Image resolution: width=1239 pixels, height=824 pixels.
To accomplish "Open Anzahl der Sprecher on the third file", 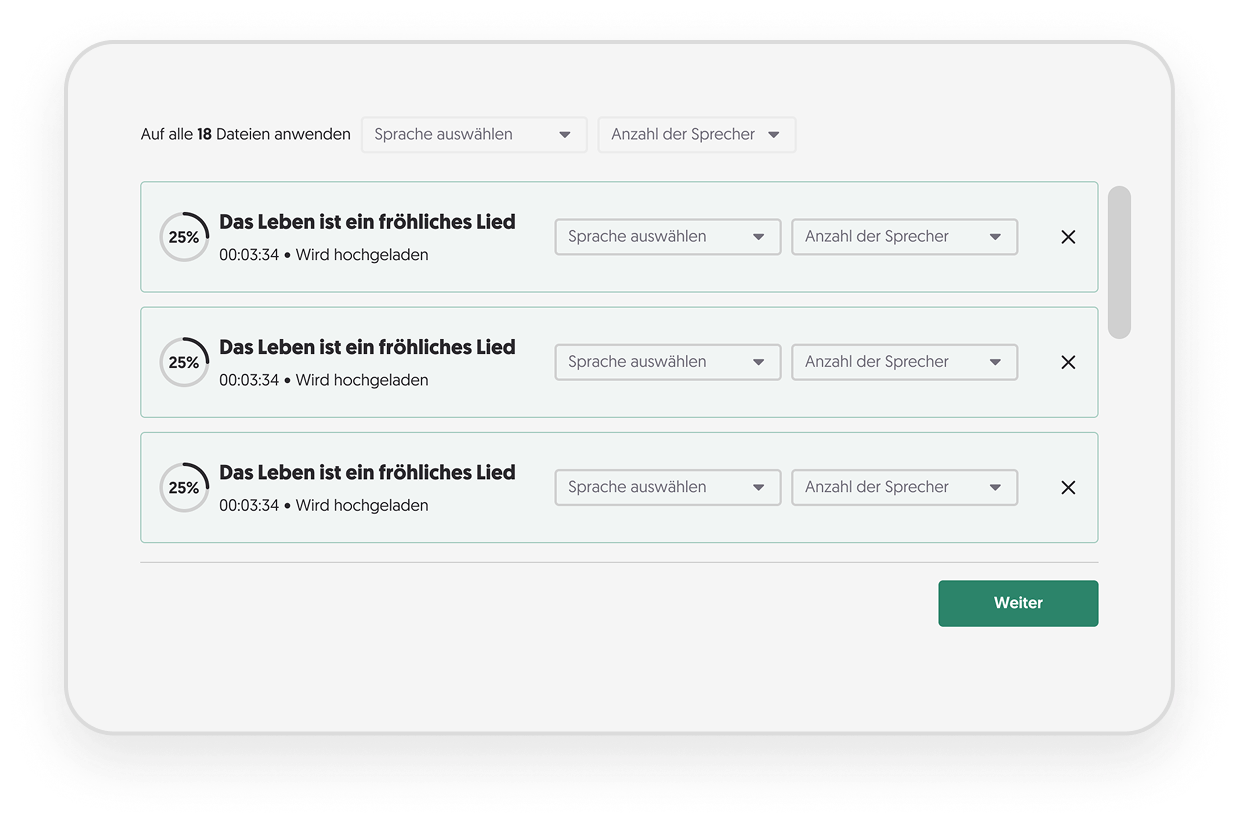I will pyautogui.click(x=903, y=487).
